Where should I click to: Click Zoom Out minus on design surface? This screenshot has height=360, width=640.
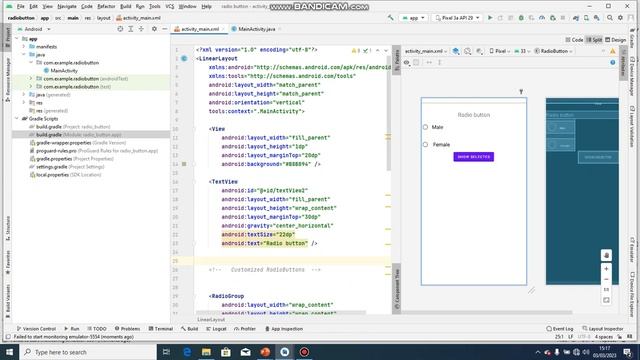pyautogui.click(x=606, y=280)
